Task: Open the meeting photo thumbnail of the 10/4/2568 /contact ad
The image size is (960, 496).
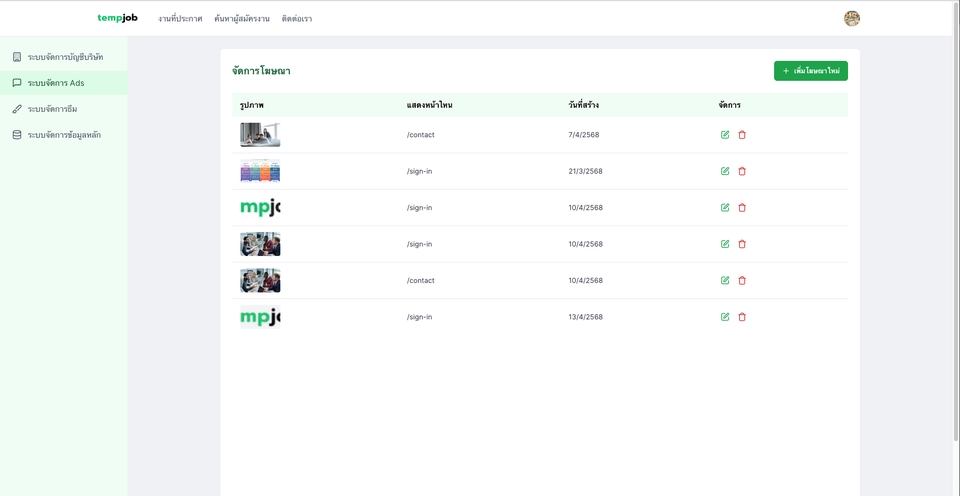Action: 260,280
